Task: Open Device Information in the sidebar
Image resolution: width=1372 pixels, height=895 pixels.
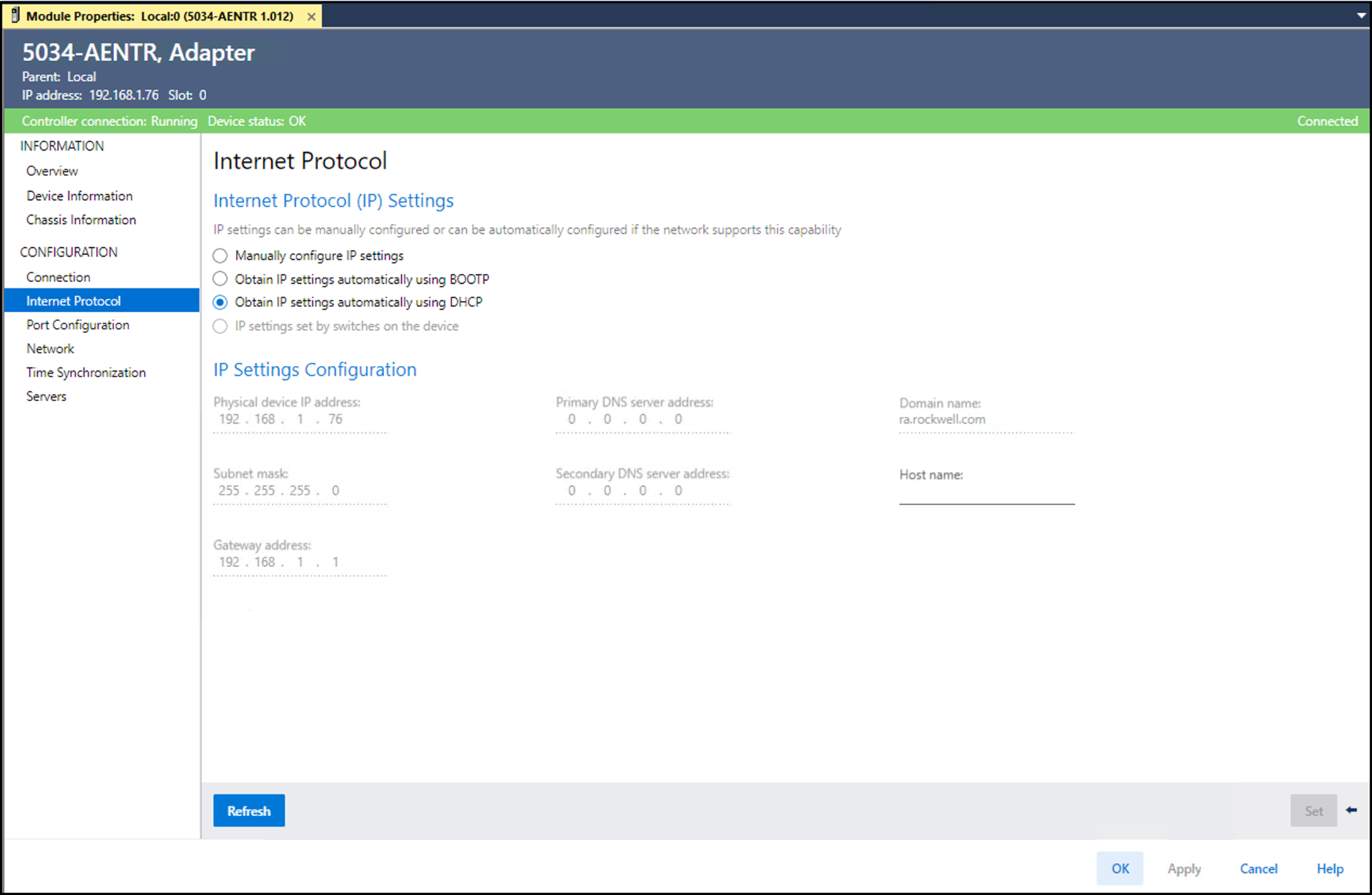Action: 79,196
